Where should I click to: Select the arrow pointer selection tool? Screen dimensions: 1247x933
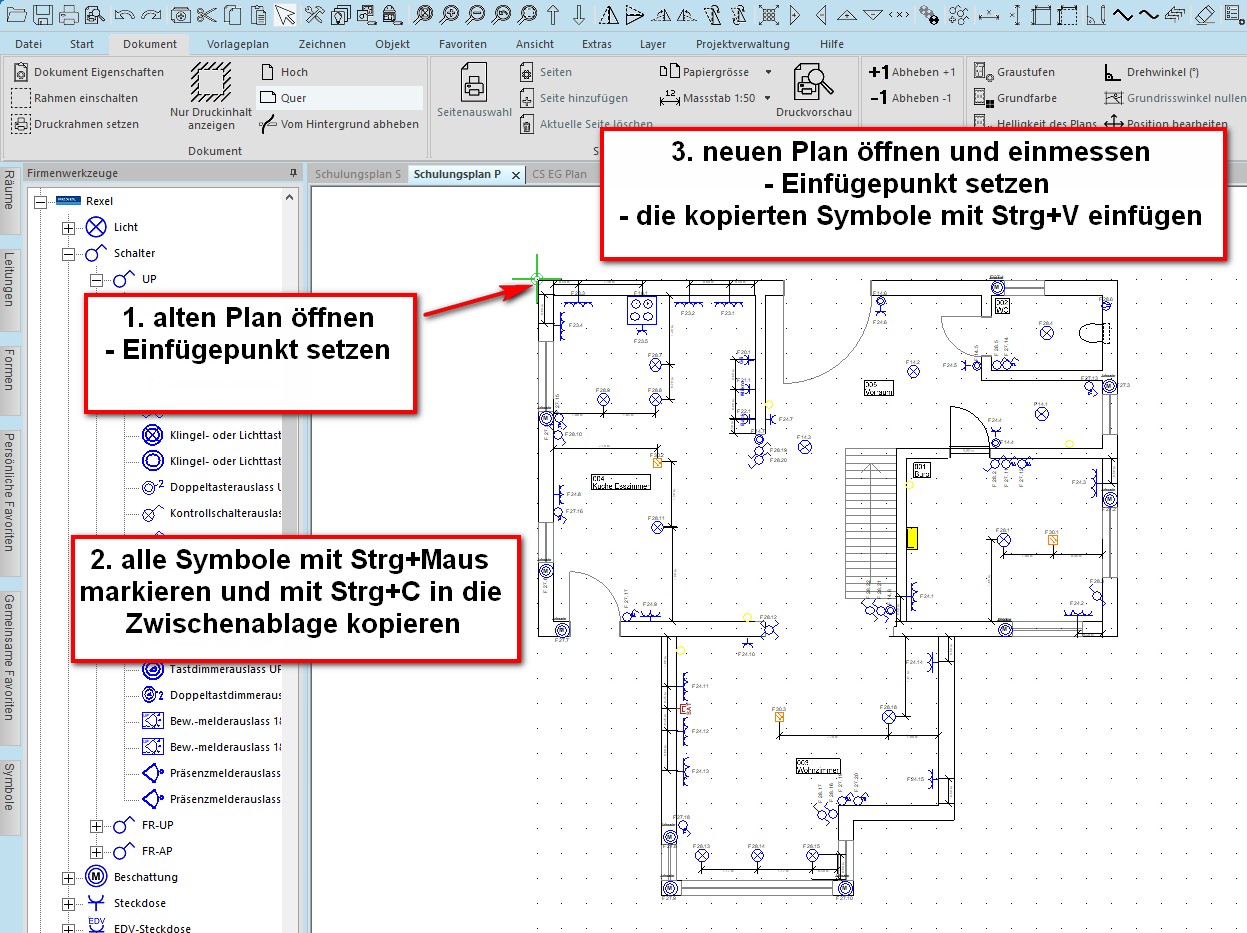point(285,14)
